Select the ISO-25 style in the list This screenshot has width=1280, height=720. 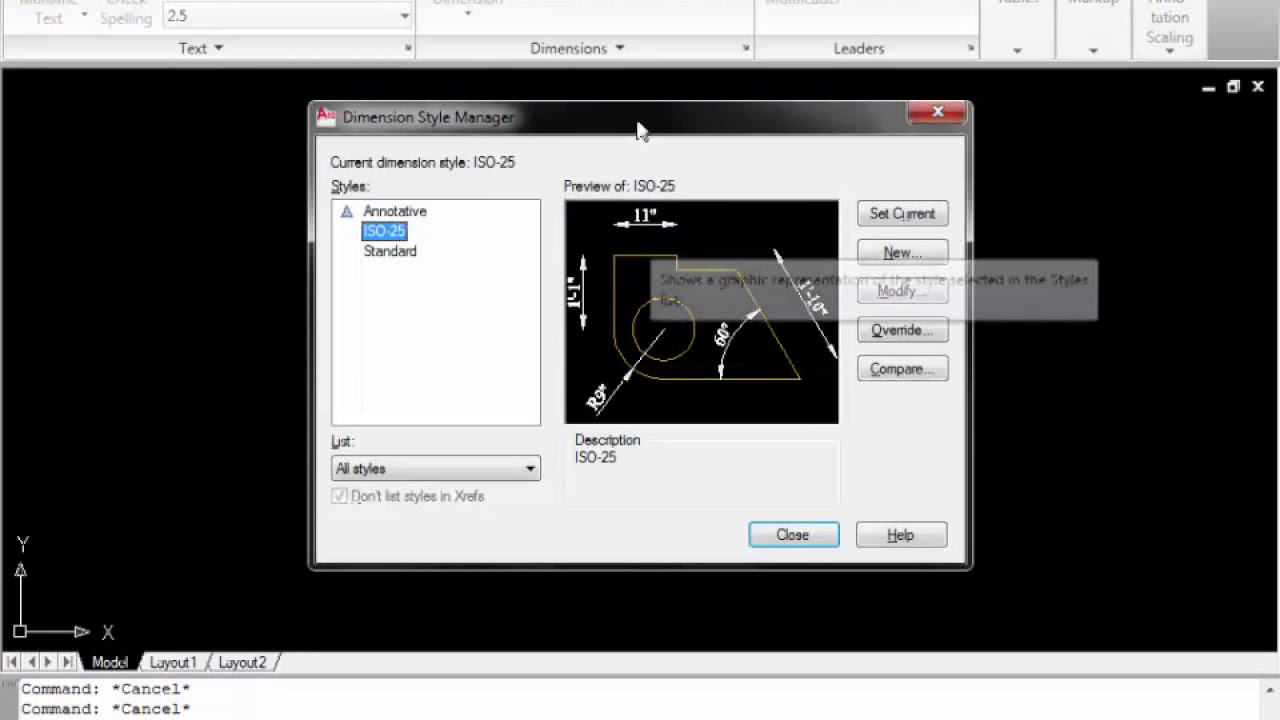384,231
